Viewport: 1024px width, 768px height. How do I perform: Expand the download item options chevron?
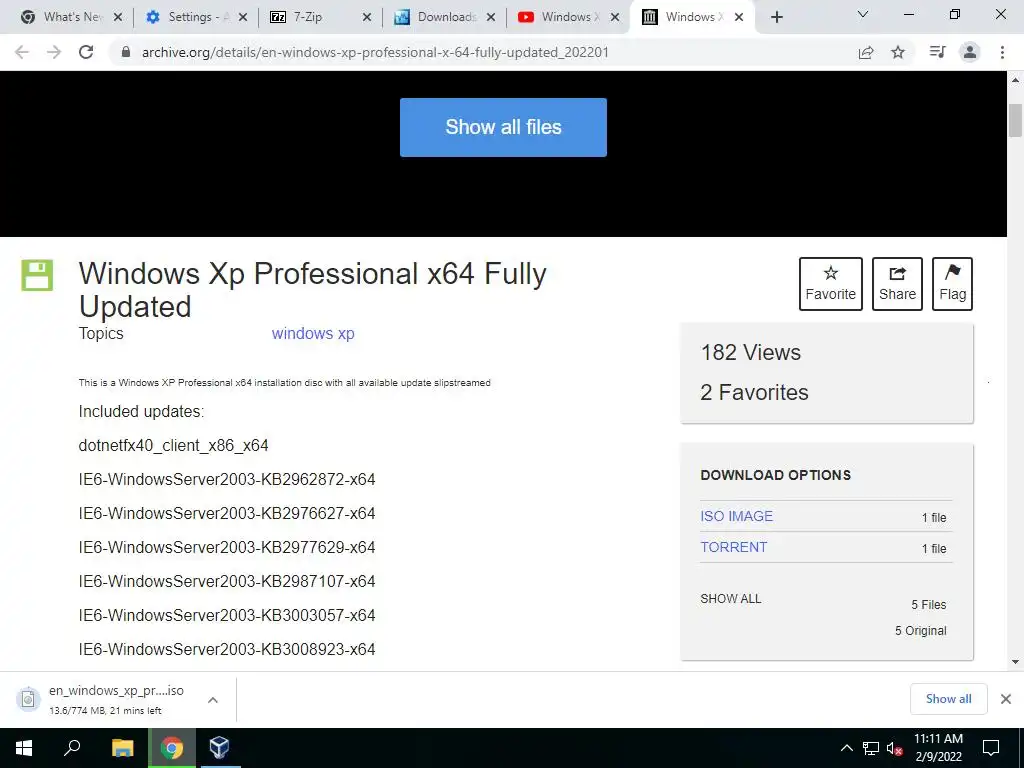212,699
